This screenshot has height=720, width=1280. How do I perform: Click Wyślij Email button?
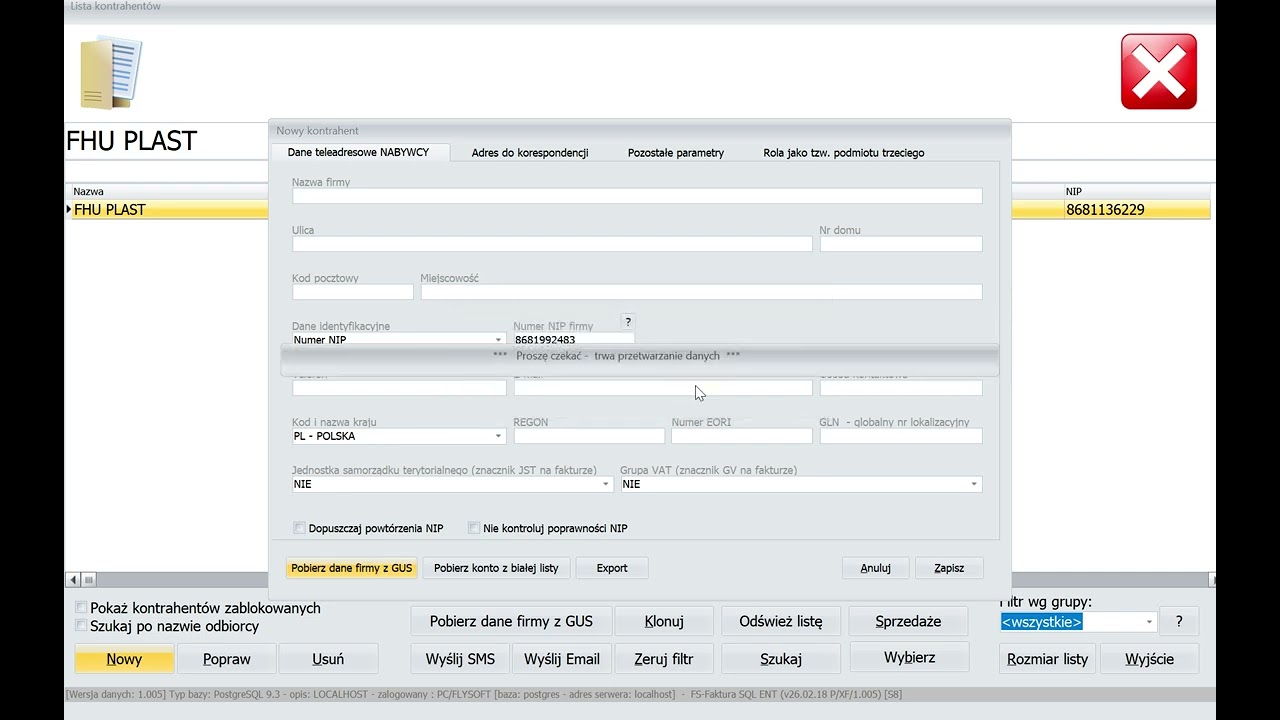tap(562, 659)
